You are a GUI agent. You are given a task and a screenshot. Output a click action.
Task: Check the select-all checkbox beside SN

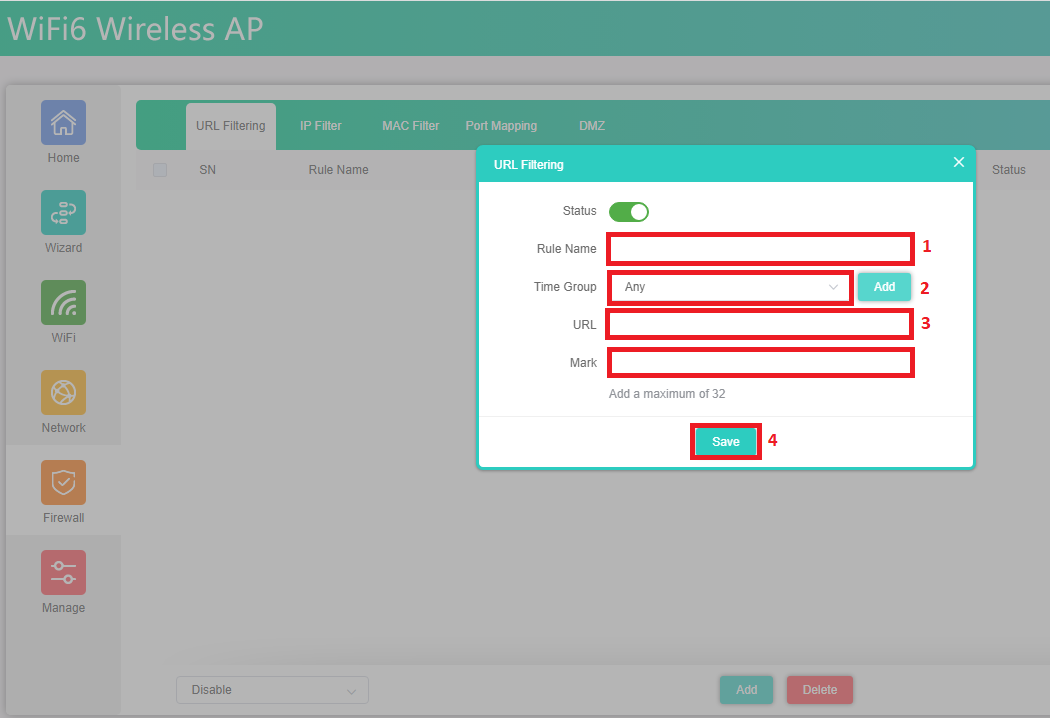[160, 170]
